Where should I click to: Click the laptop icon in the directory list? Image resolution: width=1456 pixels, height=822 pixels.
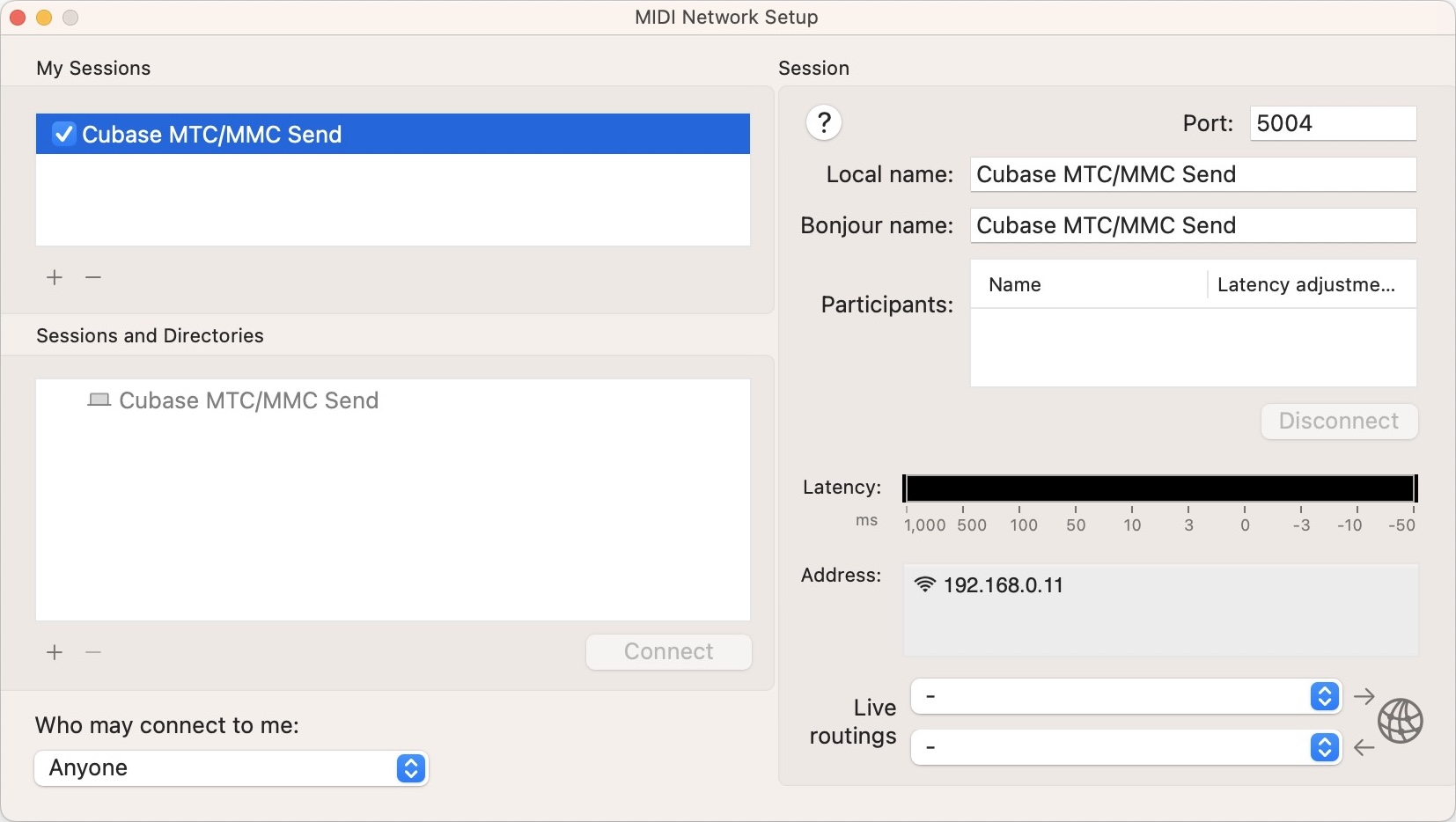coord(99,400)
